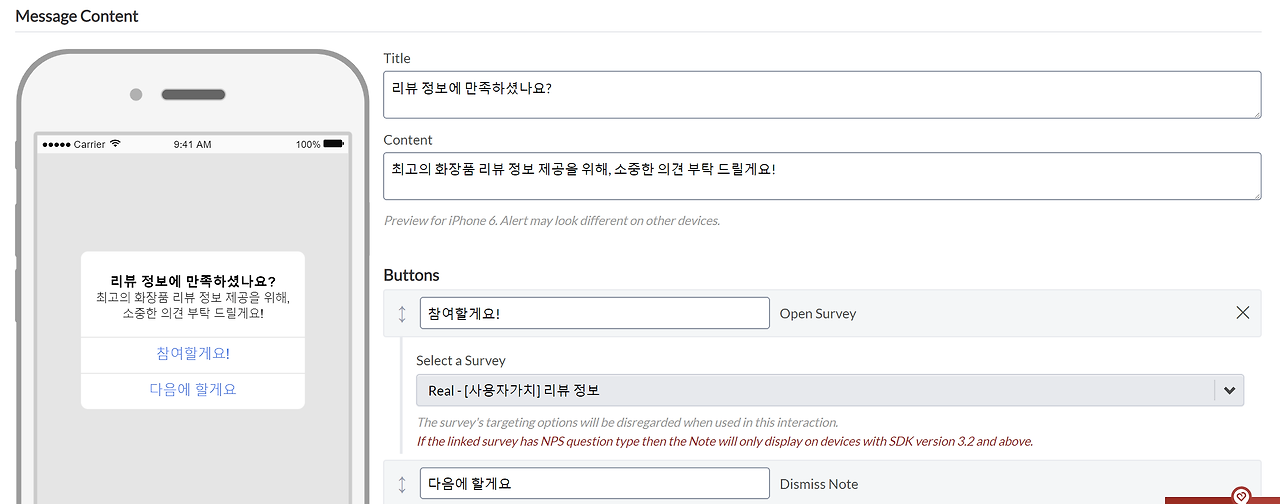1280x504 pixels.
Task: Click the preview alert title 리뷰 정보에 만족하셨나요?
Action: tap(193, 281)
